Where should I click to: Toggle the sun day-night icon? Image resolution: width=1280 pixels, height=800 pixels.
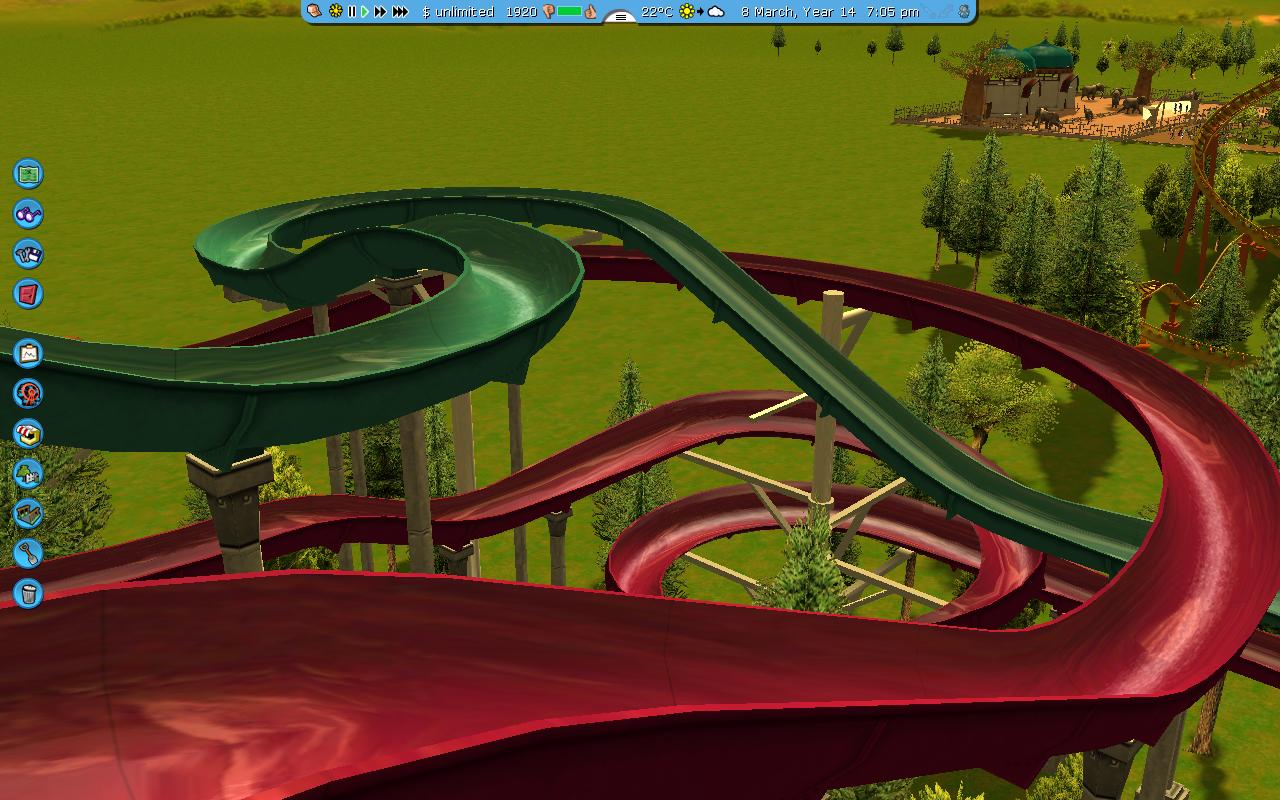pos(335,11)
